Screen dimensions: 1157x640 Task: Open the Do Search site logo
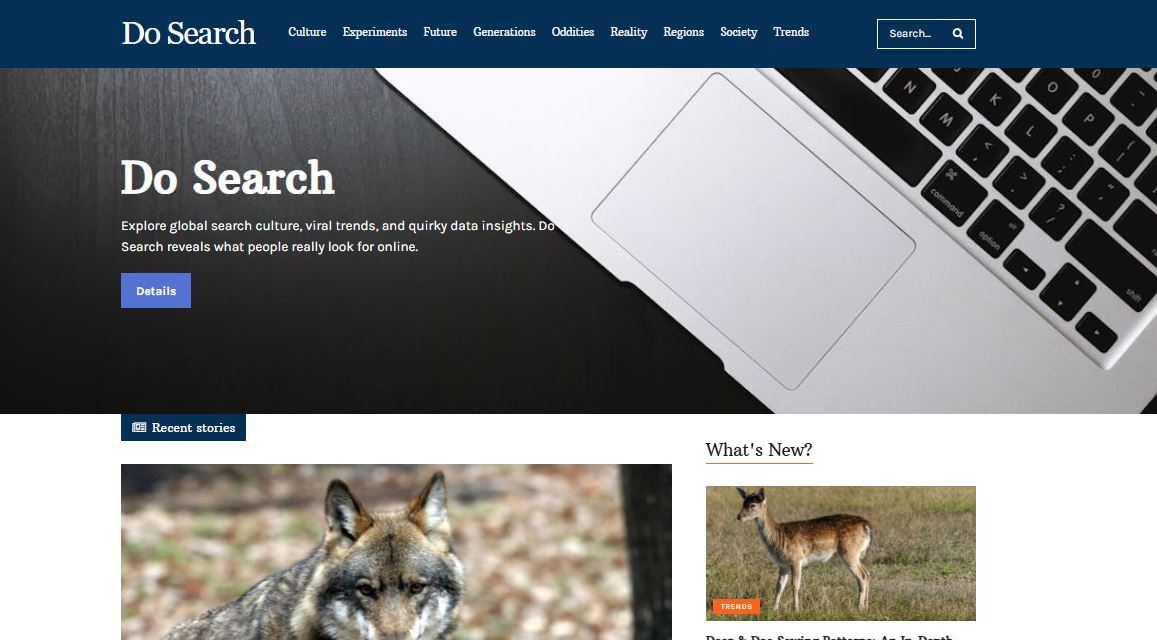(x=189, y=33)
